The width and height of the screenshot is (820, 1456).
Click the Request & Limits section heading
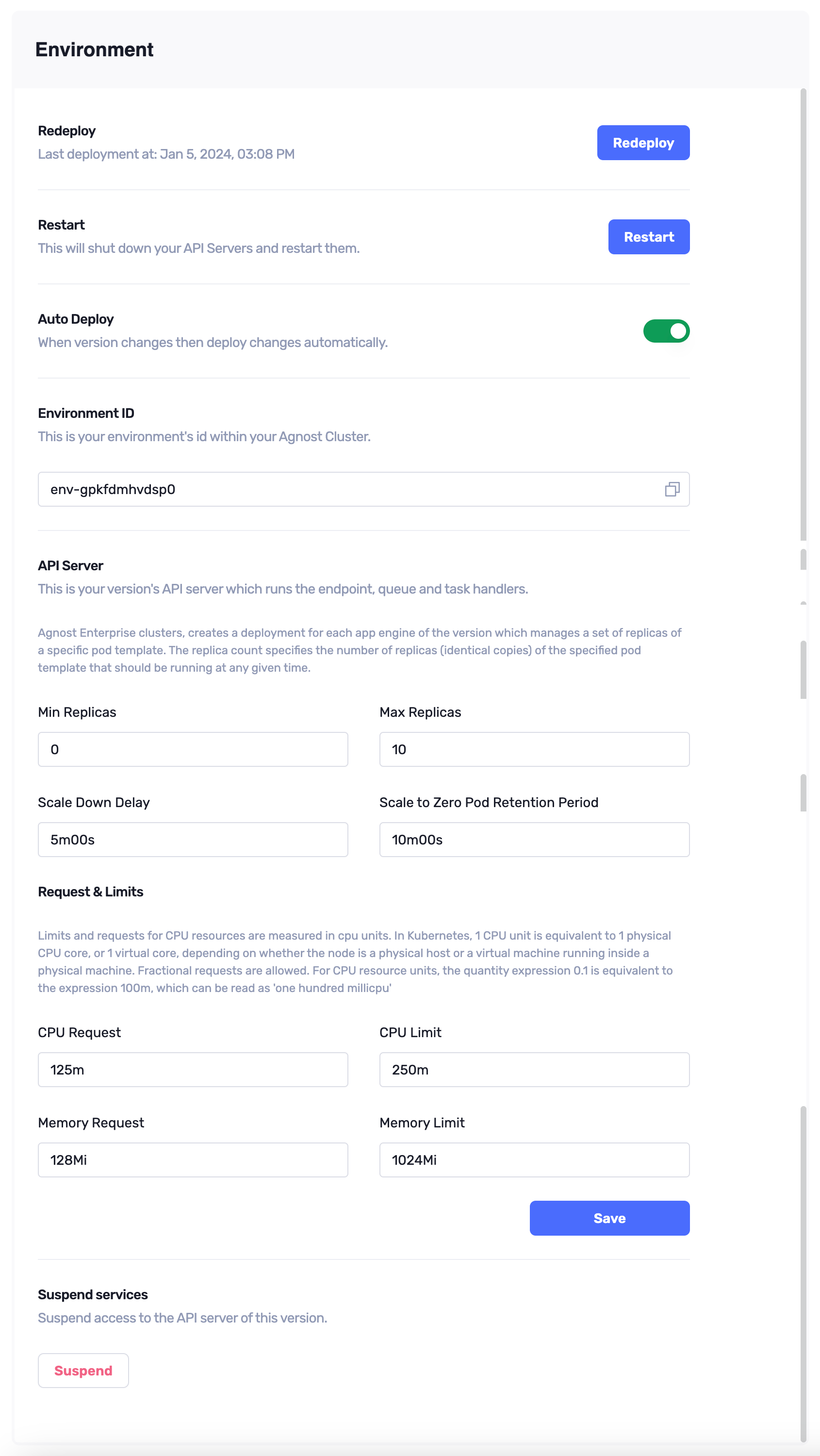tap(90, 892)
